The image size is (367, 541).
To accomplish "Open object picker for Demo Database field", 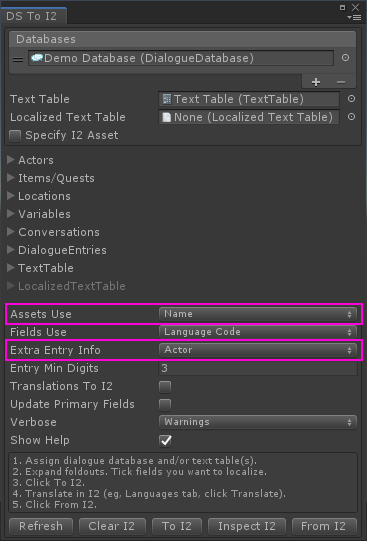I will coord(345,58).
